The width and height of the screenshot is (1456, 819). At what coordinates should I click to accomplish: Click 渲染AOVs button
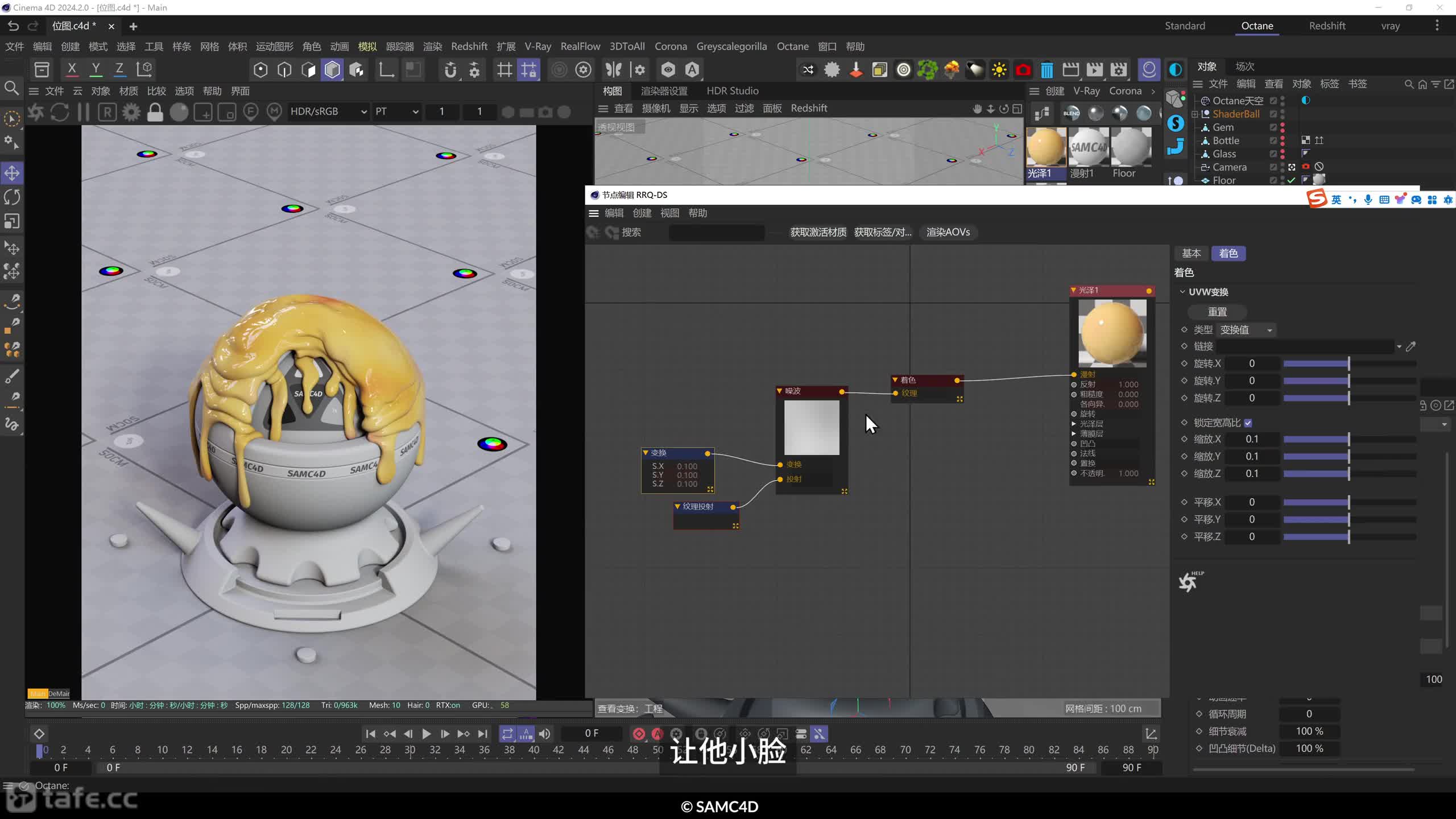(x=948, y=232)
